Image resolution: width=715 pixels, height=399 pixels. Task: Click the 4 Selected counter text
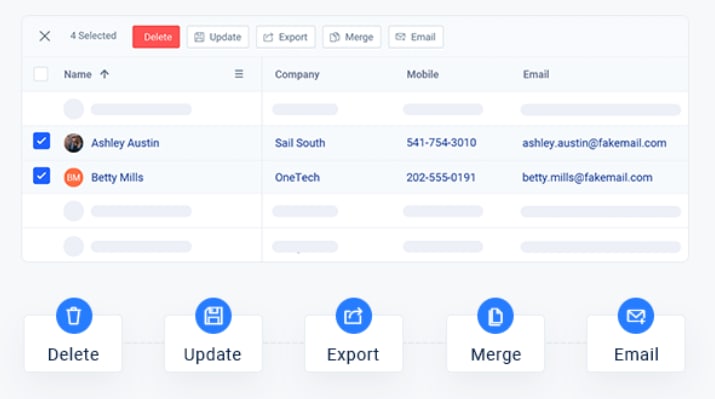point(93,36)
